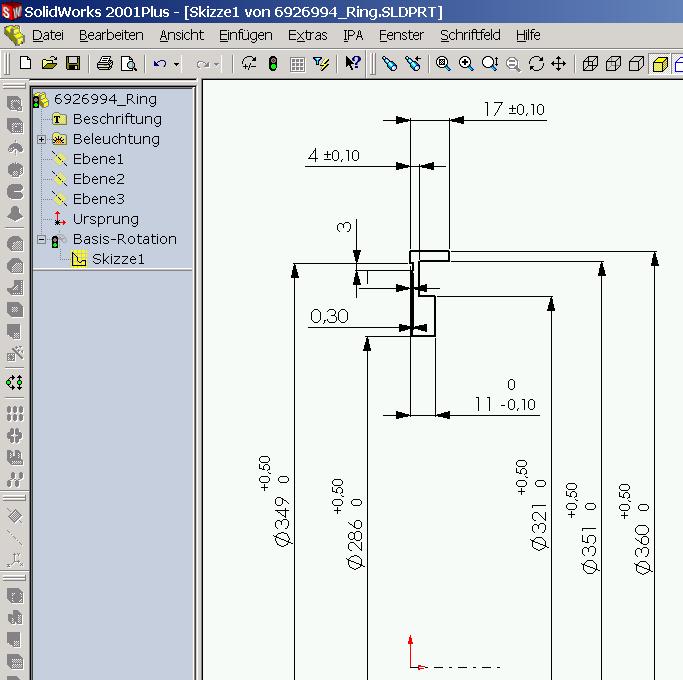
Task: Click the document icon left of Datei
Action: (14, 35)
